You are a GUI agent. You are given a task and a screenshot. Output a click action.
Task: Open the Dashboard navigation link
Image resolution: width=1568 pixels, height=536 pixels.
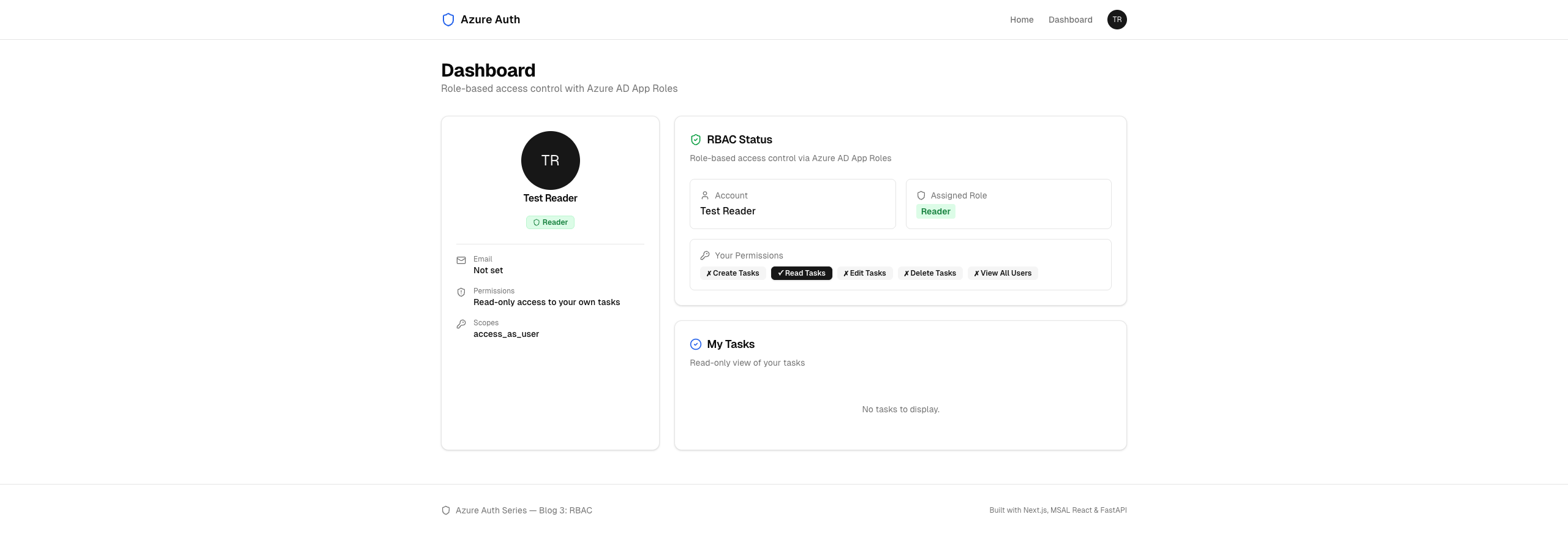click(1070, 20)
